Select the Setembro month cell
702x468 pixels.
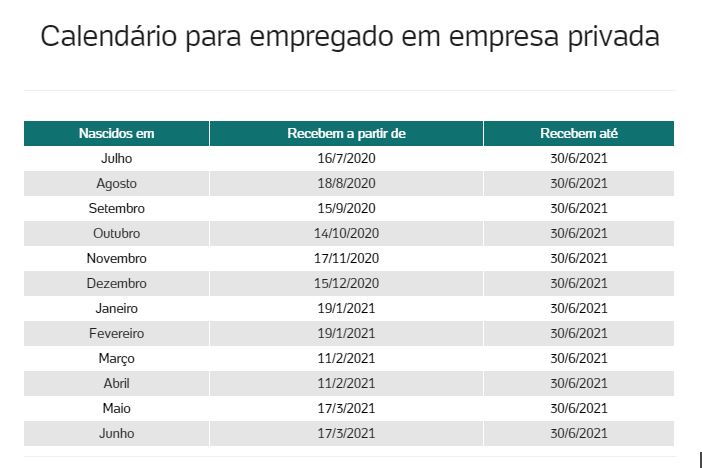tap(116, 208)
